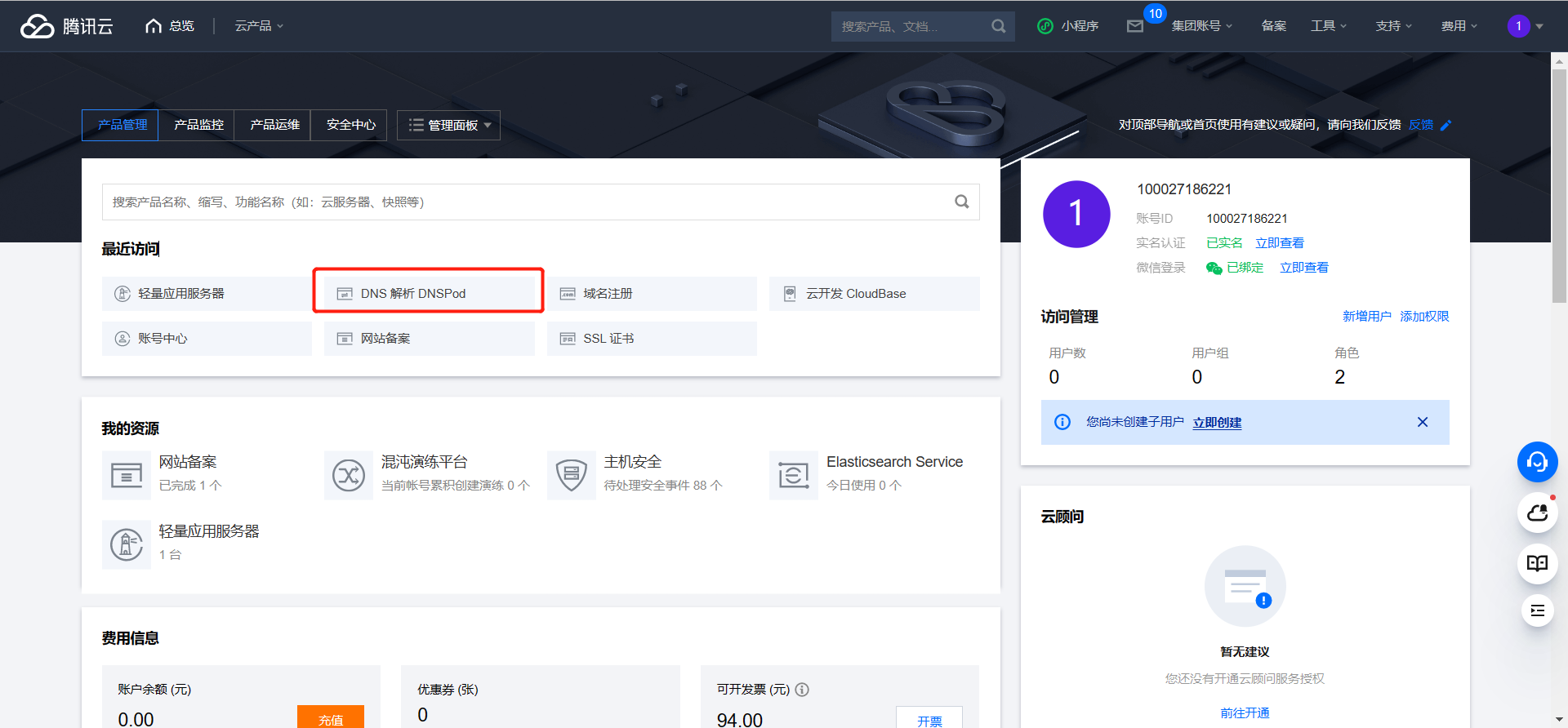Switch to the product monitoring tab
The width and height of the screenshot is (1568, 728).
(x=198, y=125)
